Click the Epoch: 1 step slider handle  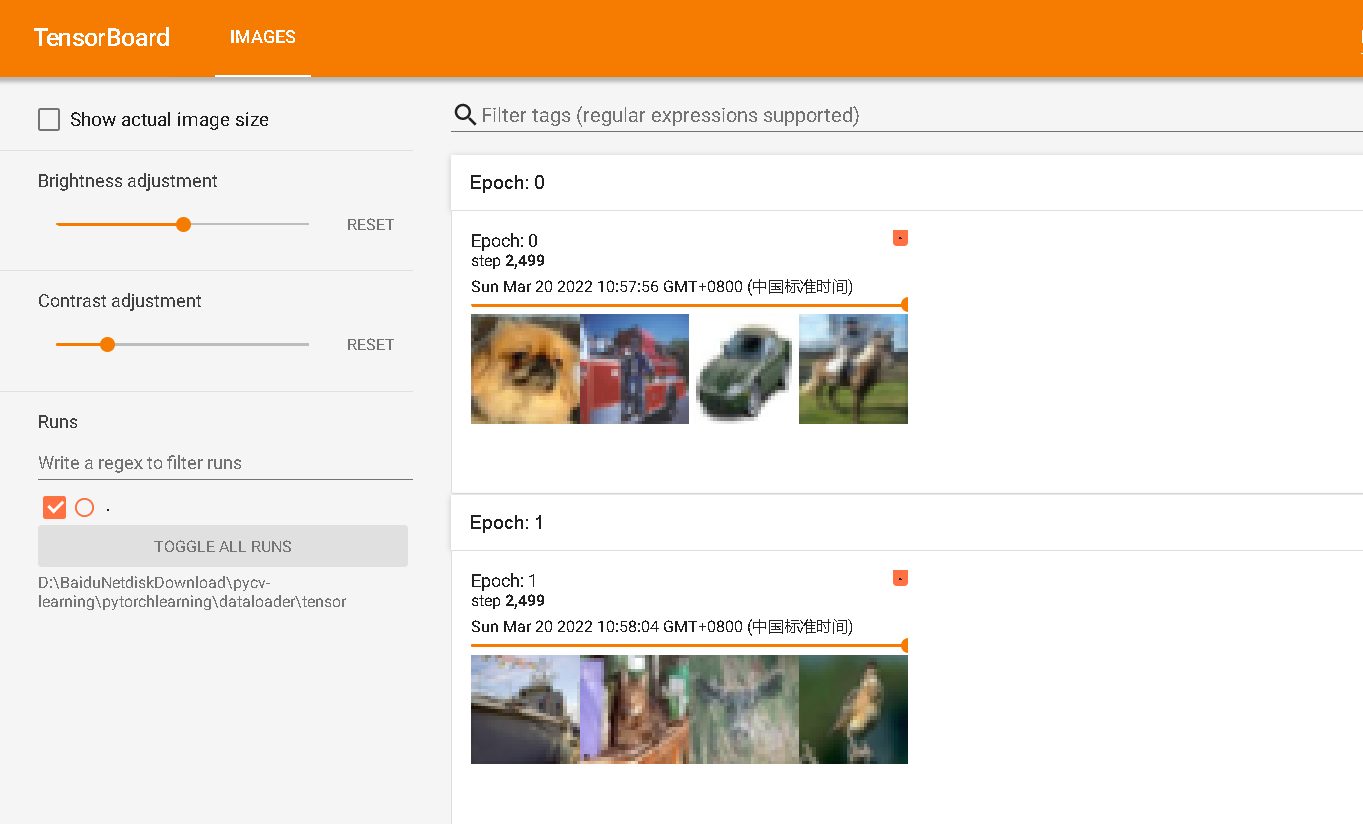click(x=905, y=645)
